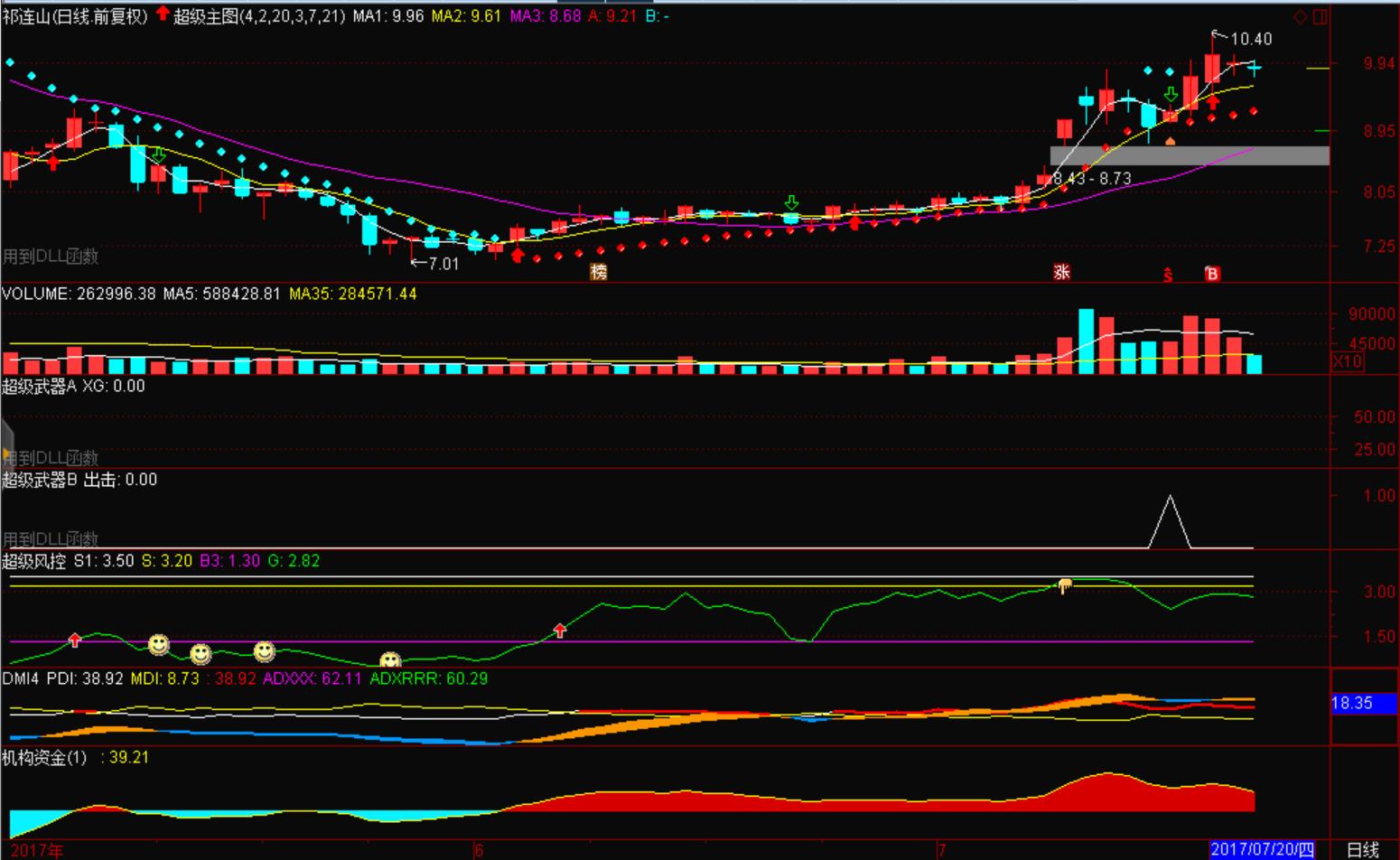Click the hand pointer icon on the yellow line
1400x860 pixels.
[x=1065, y=585]
